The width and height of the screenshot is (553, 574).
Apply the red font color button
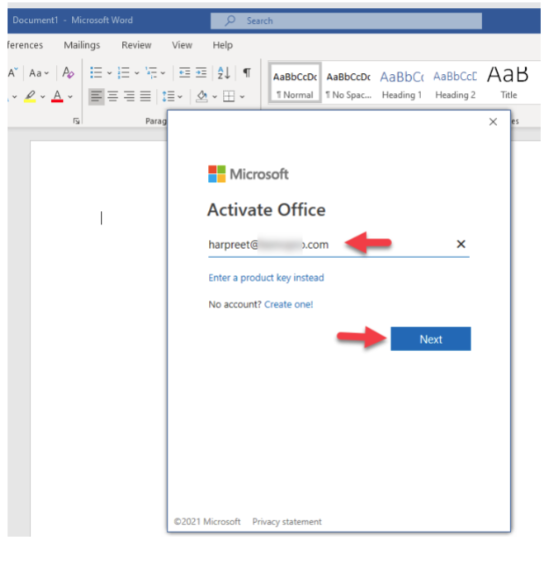tap(57, 96)
